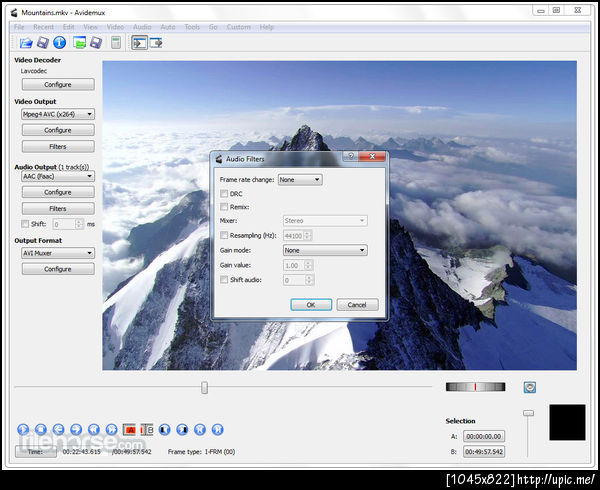Open the Audio menu in menu bar

[x=142, y=27]
